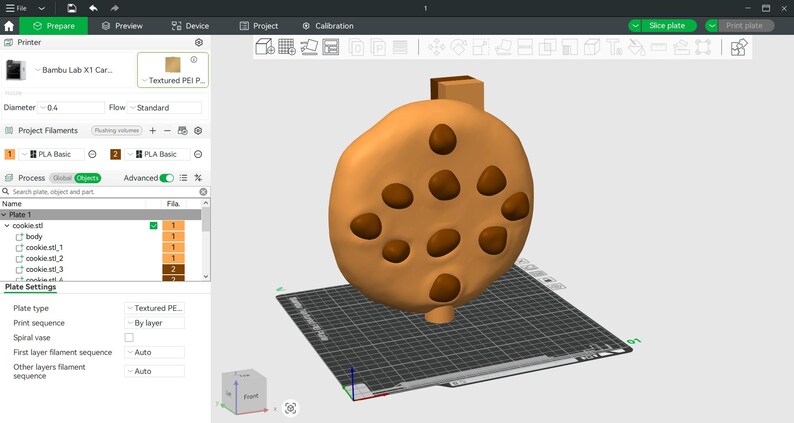
Task: Select the Lay on face tool
Action: [503, 48]
